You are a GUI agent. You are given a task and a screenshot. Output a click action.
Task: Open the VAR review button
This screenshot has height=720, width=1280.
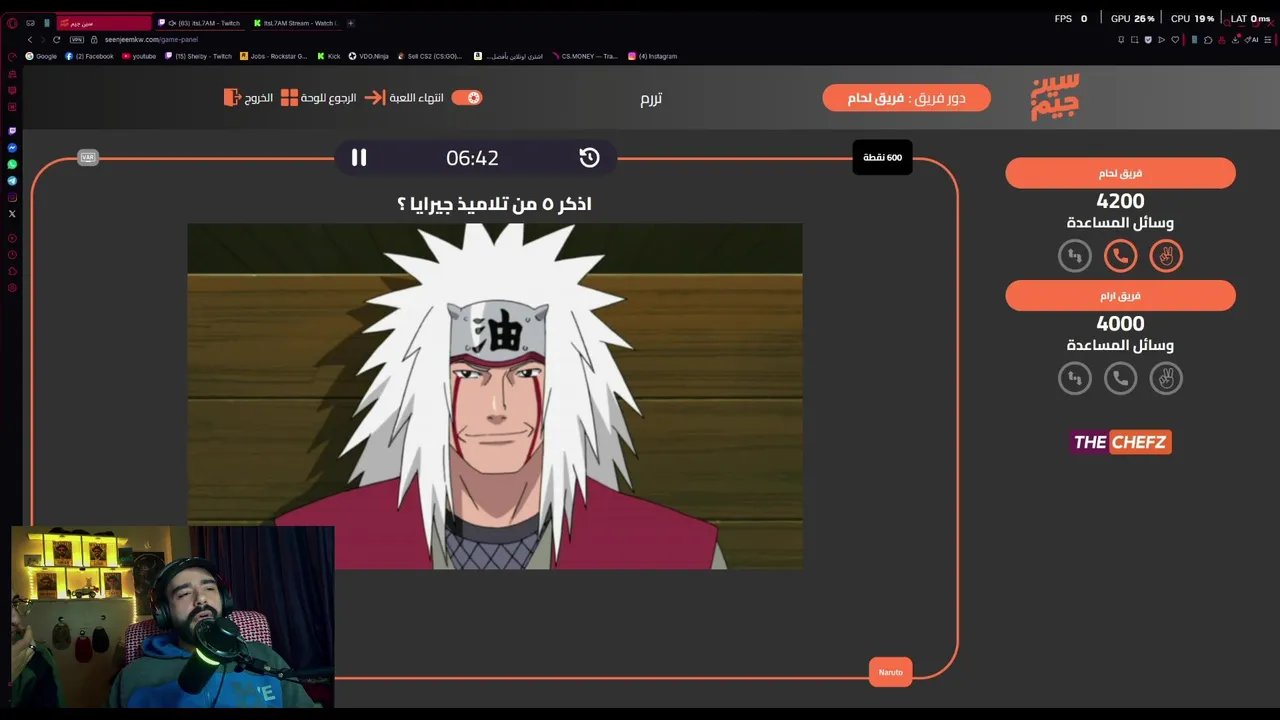(88, 158)
